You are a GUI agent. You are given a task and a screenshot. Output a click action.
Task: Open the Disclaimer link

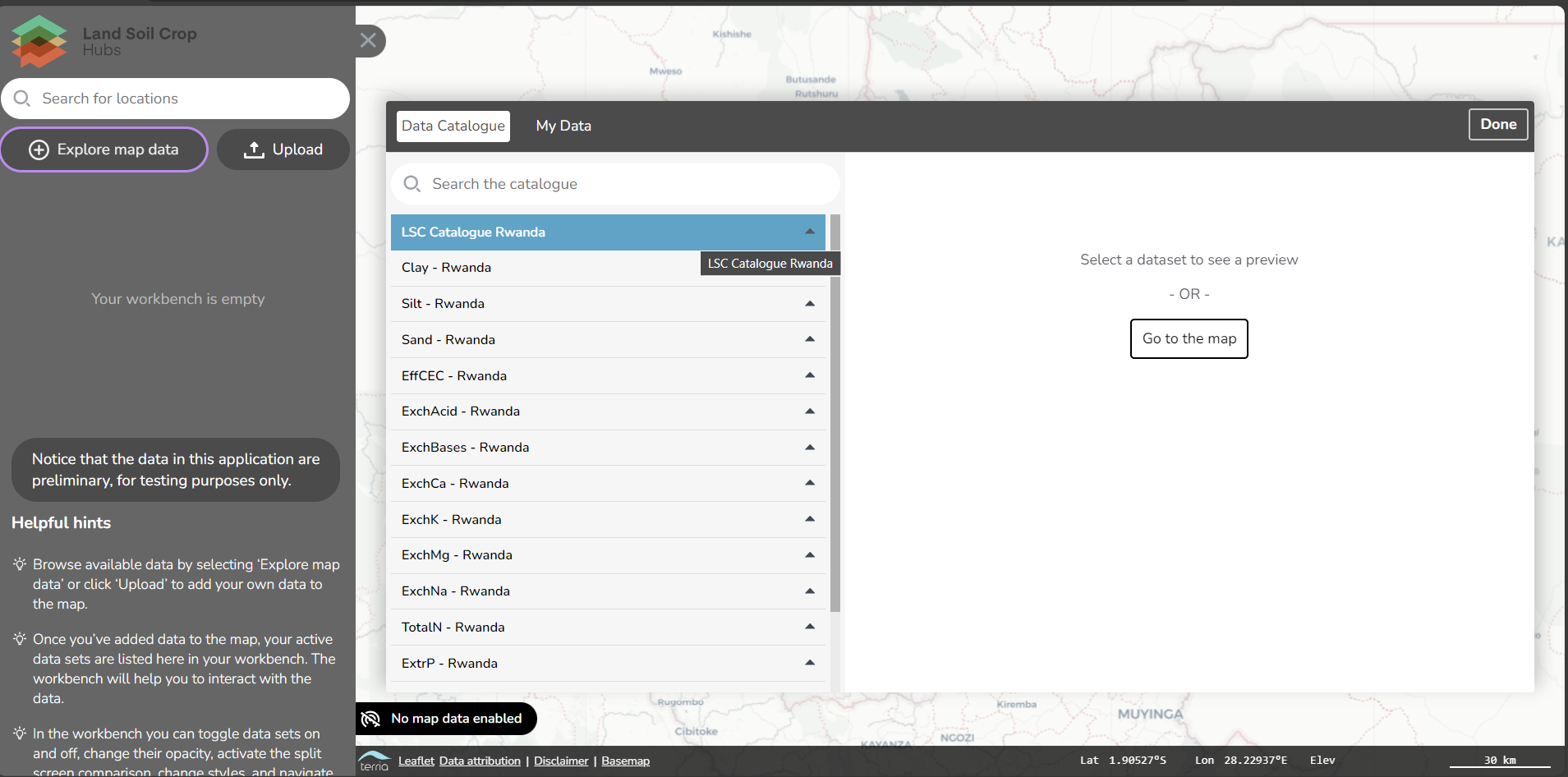(561, 761)
